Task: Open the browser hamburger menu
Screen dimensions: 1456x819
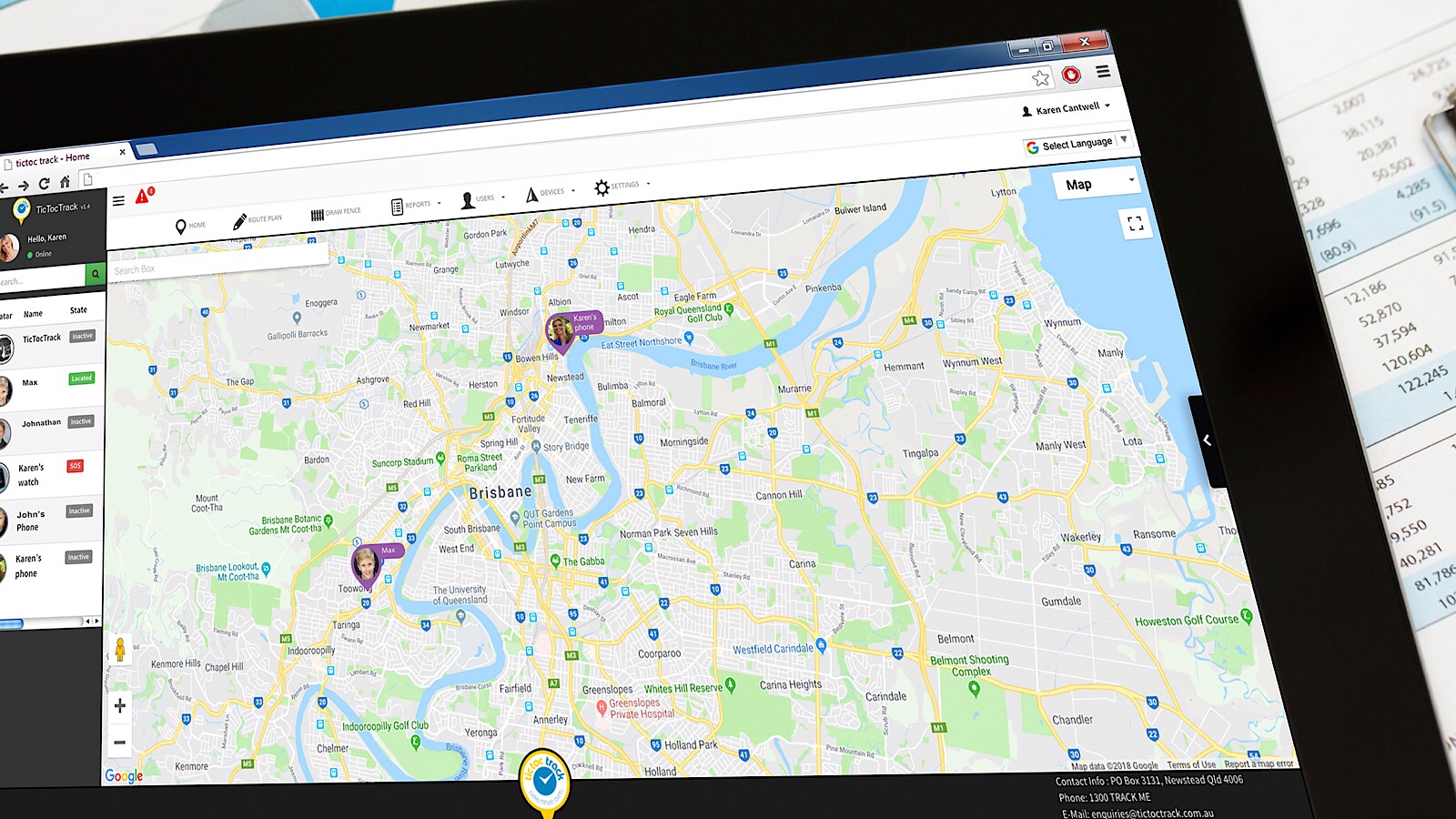Action: [x=1103, y=71]
